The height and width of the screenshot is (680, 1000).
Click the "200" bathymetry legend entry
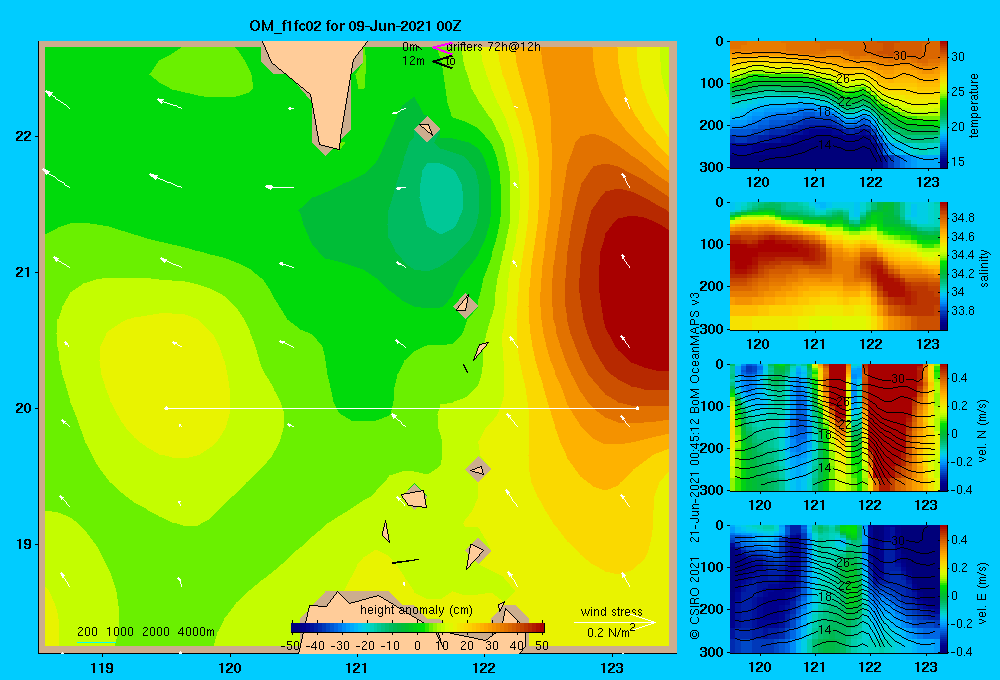[87, 632]
